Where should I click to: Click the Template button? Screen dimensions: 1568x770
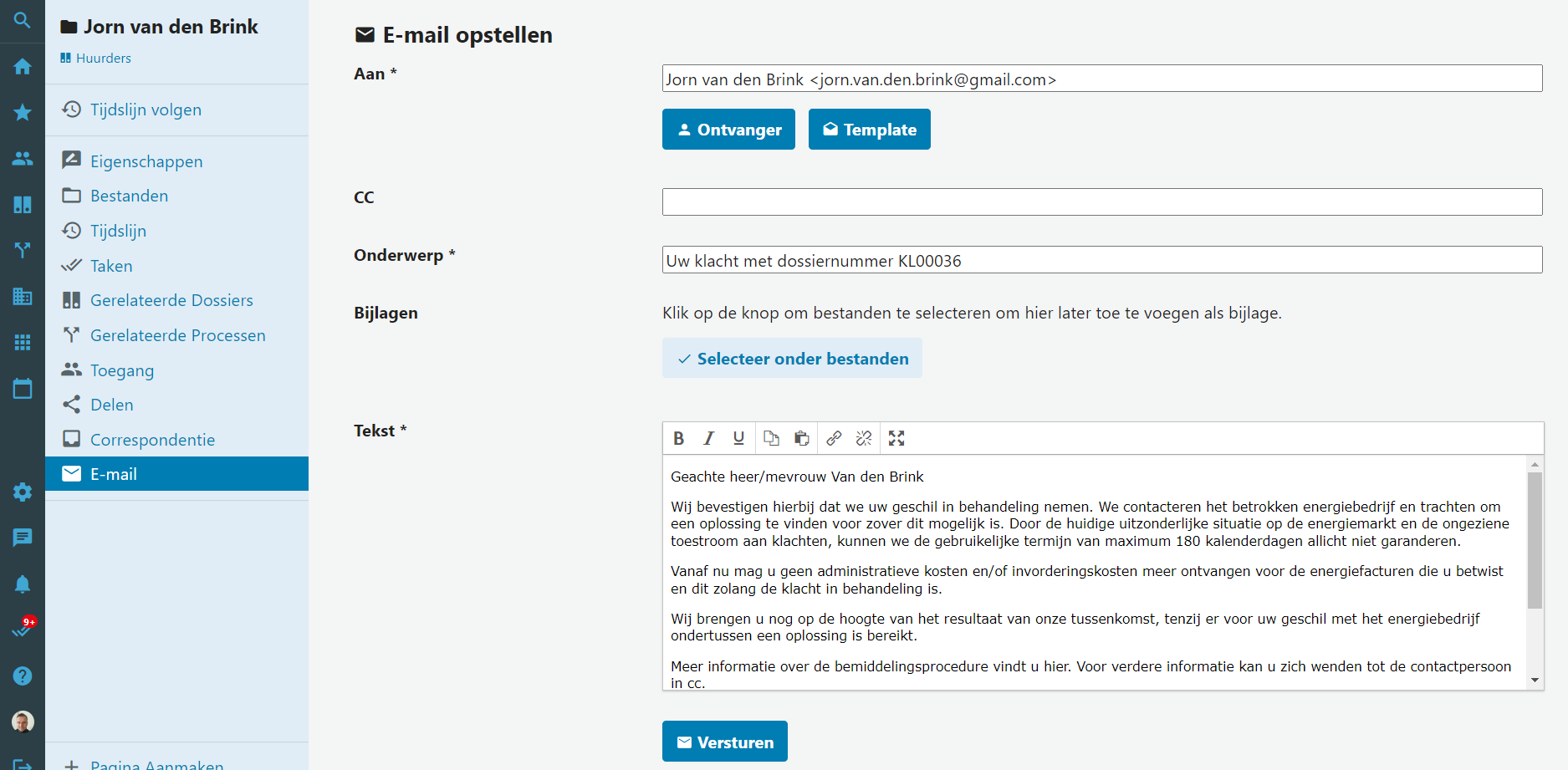coord(869,130)
